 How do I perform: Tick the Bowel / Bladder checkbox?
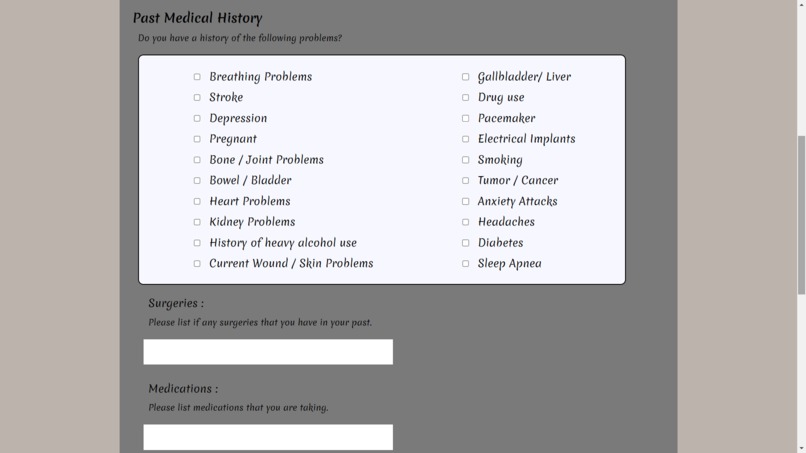(x=197, y=180)
